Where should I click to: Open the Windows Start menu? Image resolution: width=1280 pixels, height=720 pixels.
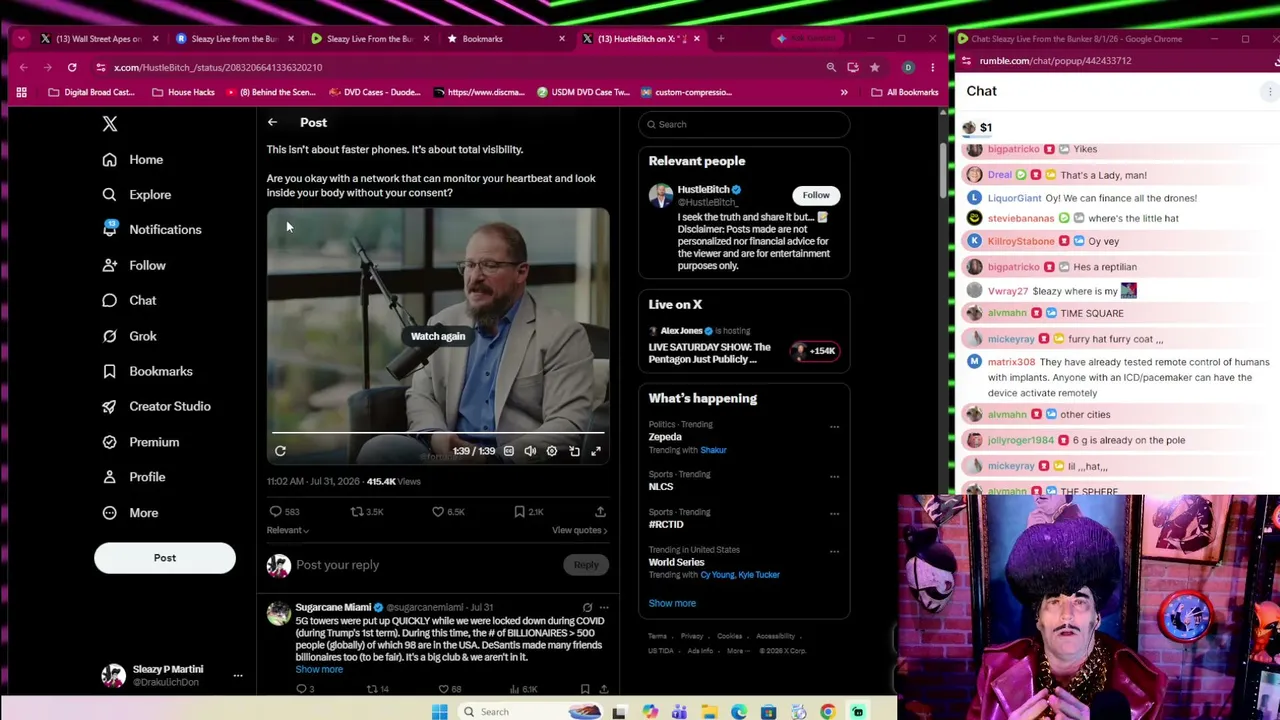[x=439, y=712]
